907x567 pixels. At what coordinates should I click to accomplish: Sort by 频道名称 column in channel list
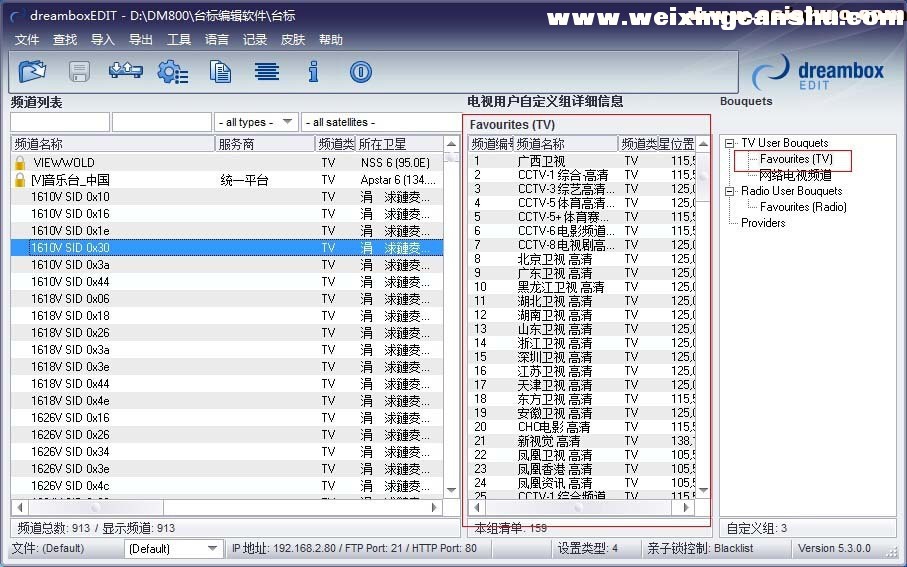tap(113, 144)
